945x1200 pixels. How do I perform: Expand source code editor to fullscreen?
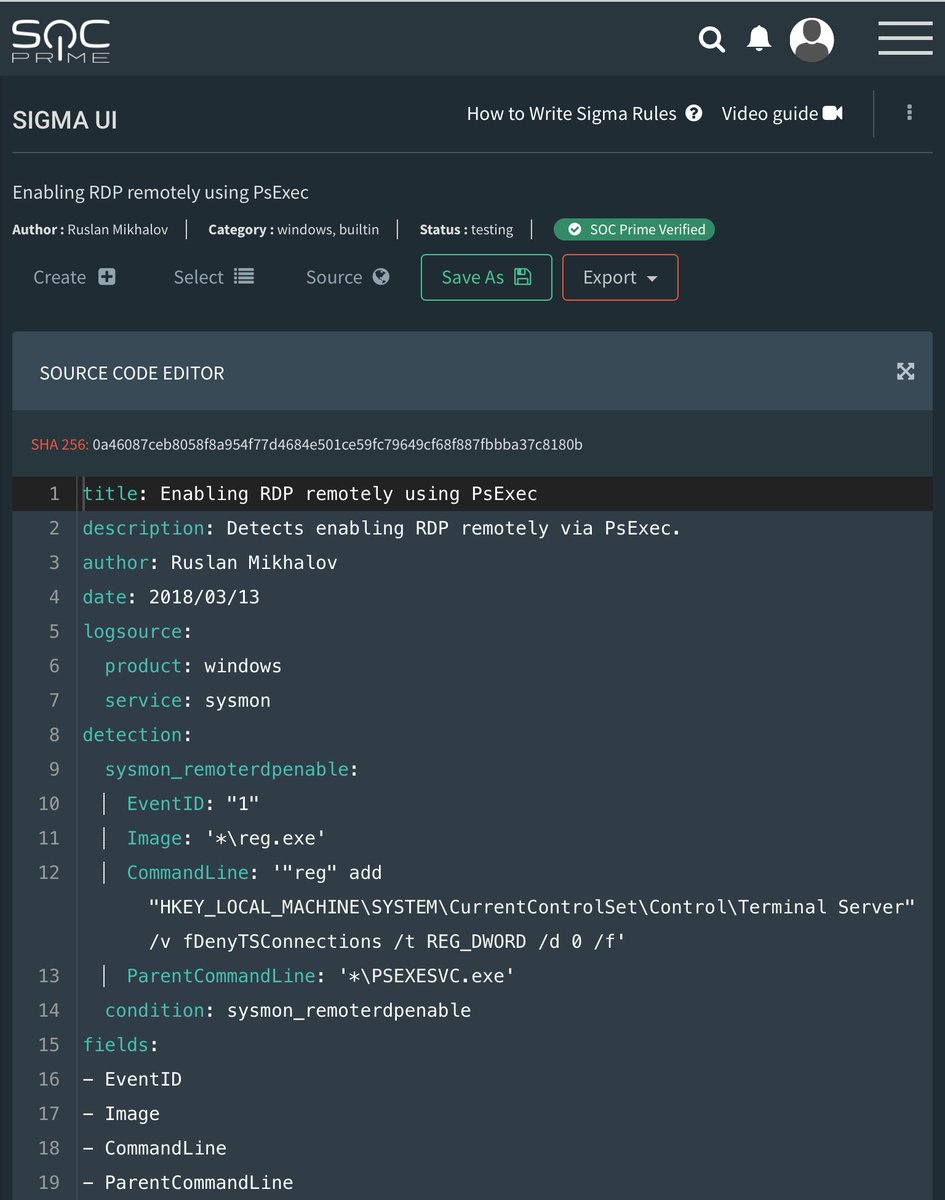coord(905,372)
